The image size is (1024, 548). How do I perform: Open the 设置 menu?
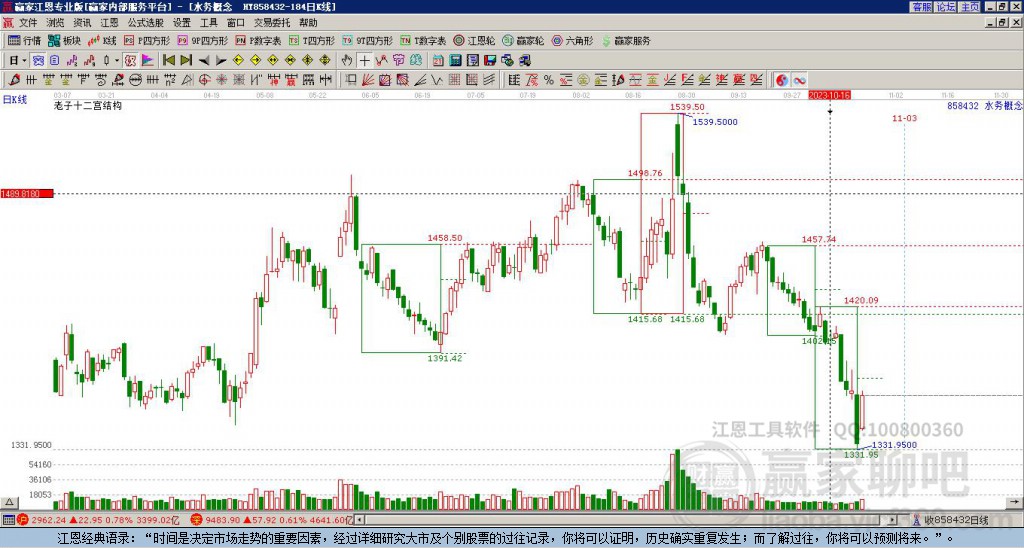(182, 23)
